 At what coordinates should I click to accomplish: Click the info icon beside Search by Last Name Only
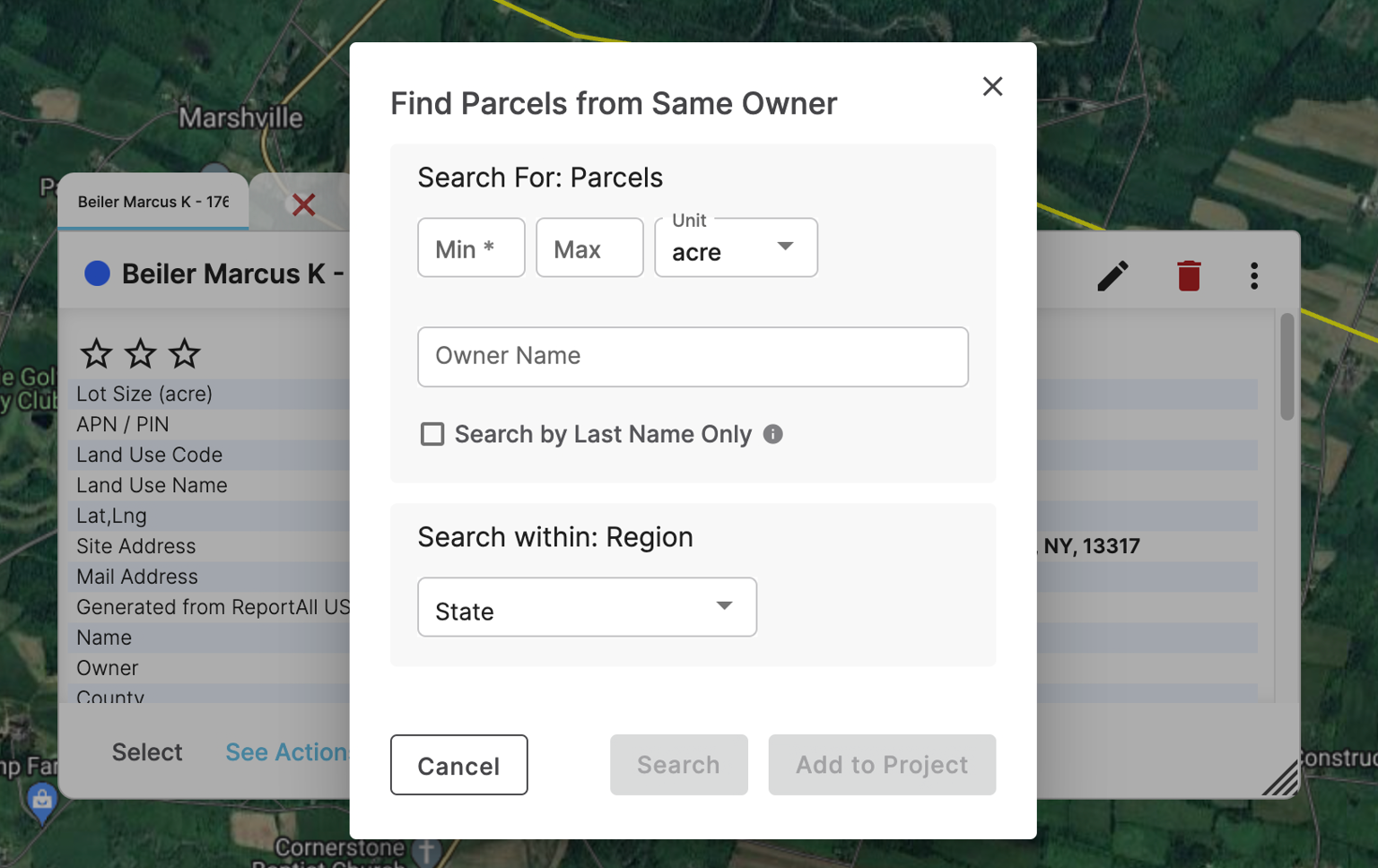click(773, 434)
